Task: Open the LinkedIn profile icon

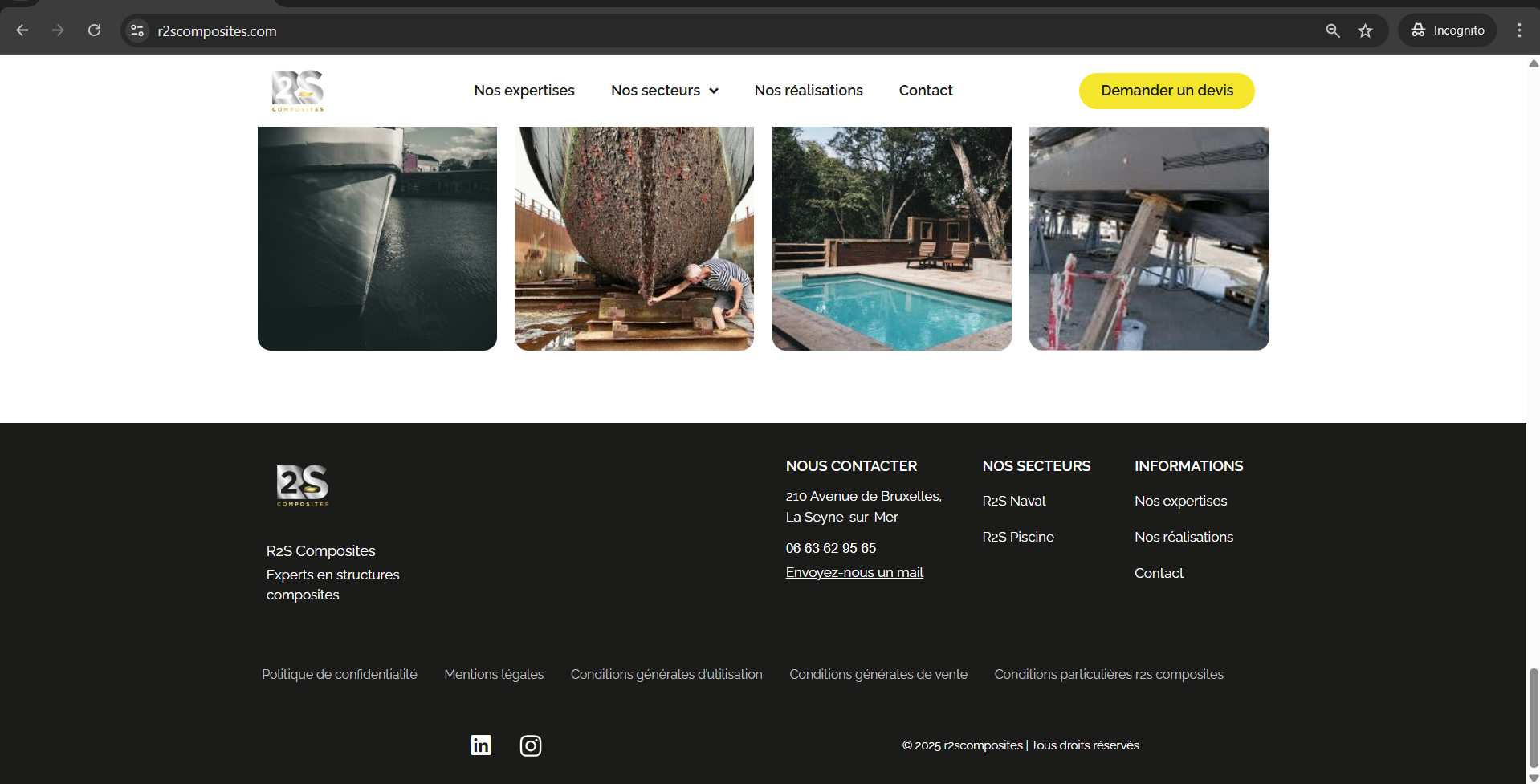Action: [481, 745]
